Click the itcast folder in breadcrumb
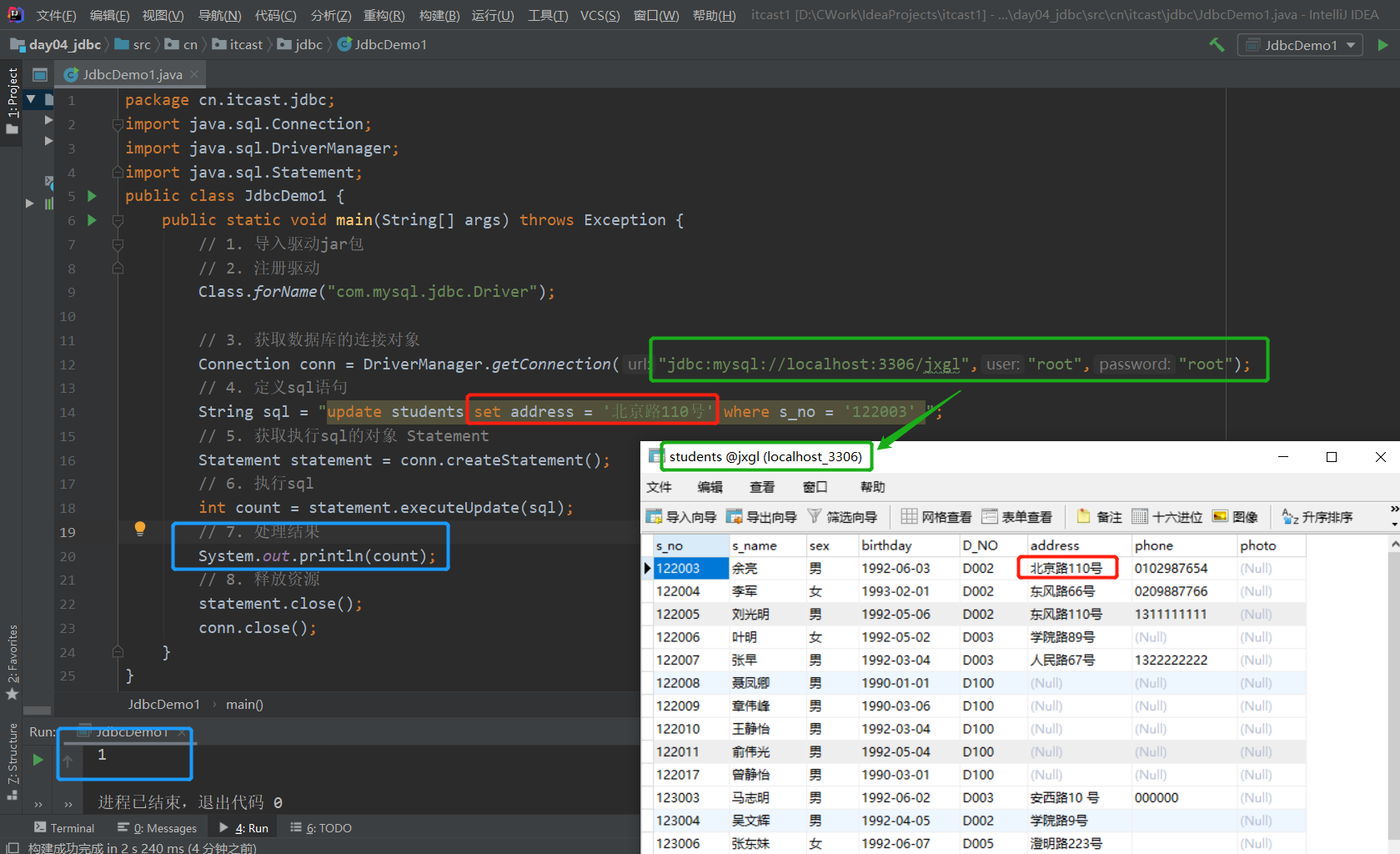Screen dimensions: 1400x854 (x=238, y=45)
